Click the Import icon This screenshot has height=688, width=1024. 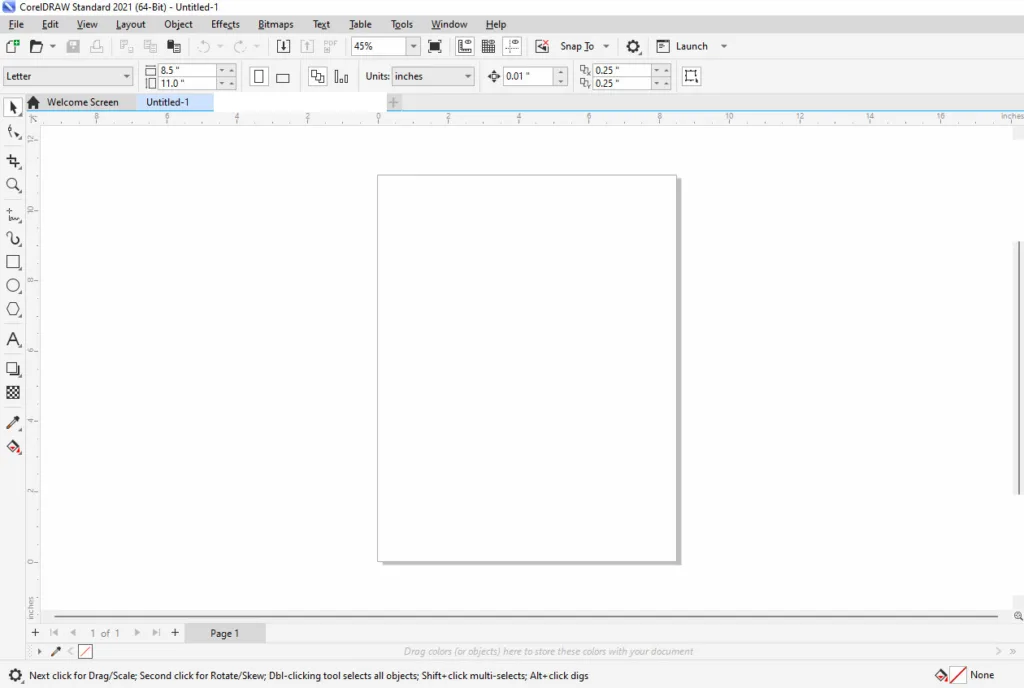pyautogui.click(x=283, y=46)
